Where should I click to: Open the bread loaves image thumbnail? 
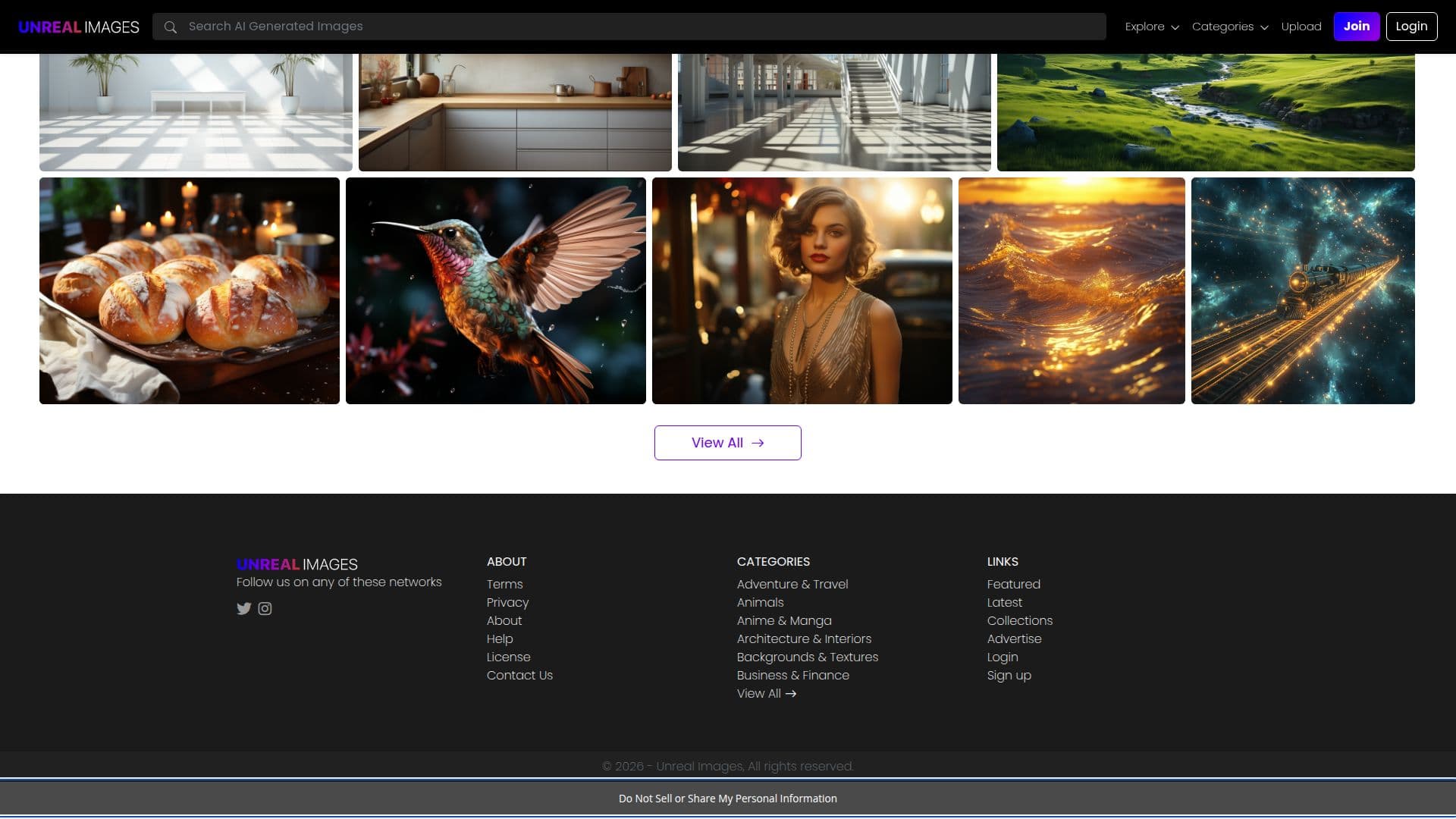190,290
